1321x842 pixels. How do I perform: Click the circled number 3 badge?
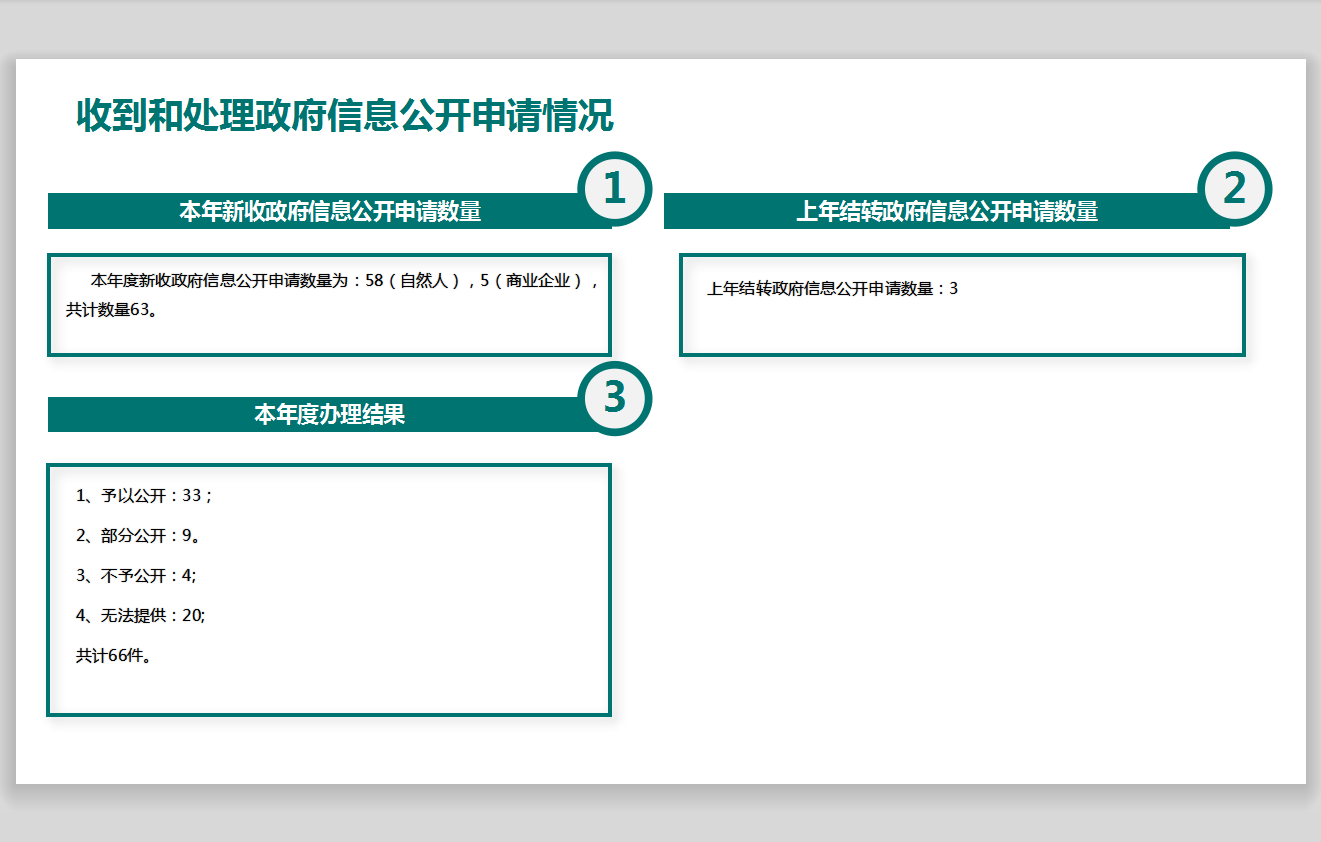pos(615,398)
